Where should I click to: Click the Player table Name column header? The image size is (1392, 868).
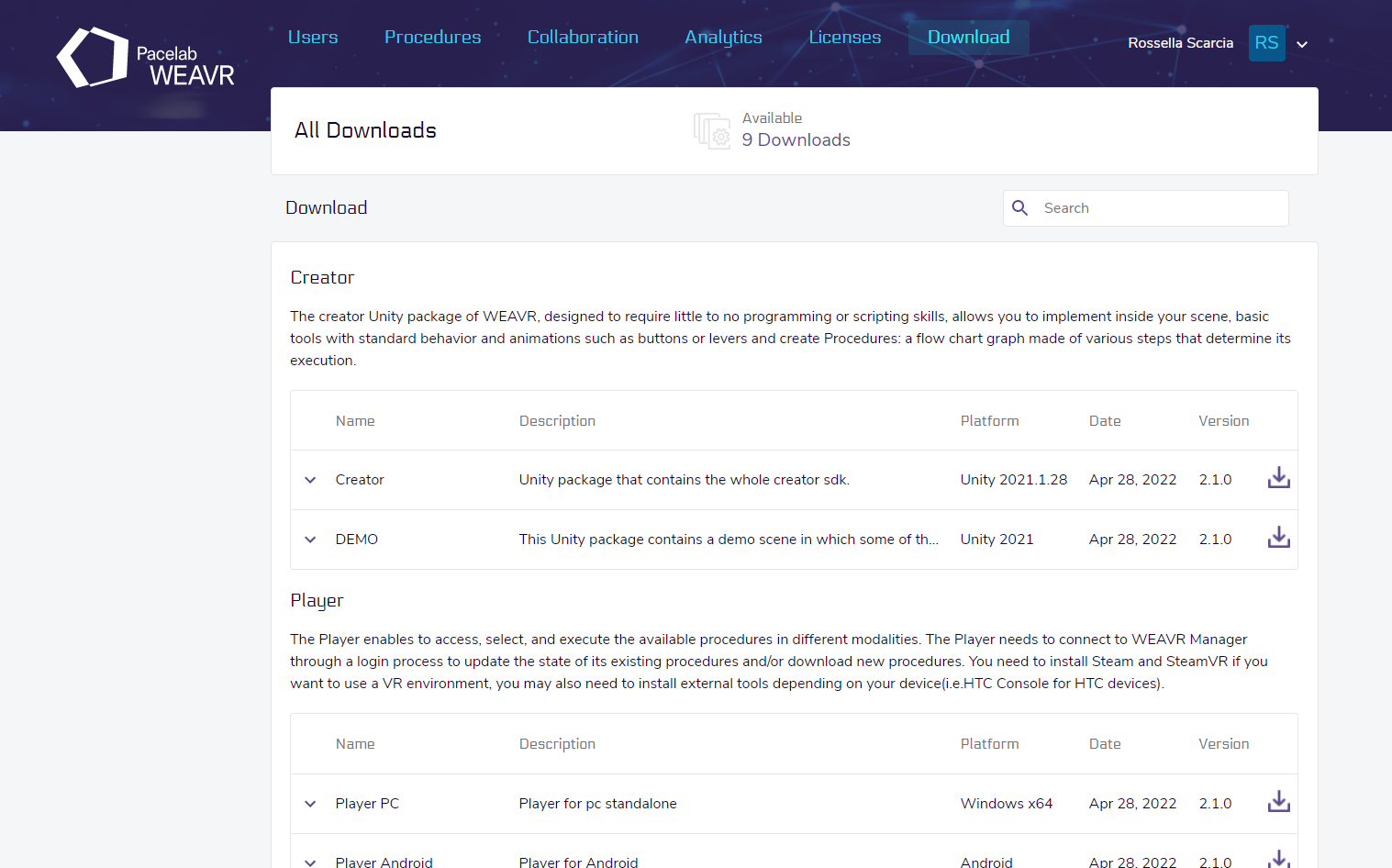(355, 744)
